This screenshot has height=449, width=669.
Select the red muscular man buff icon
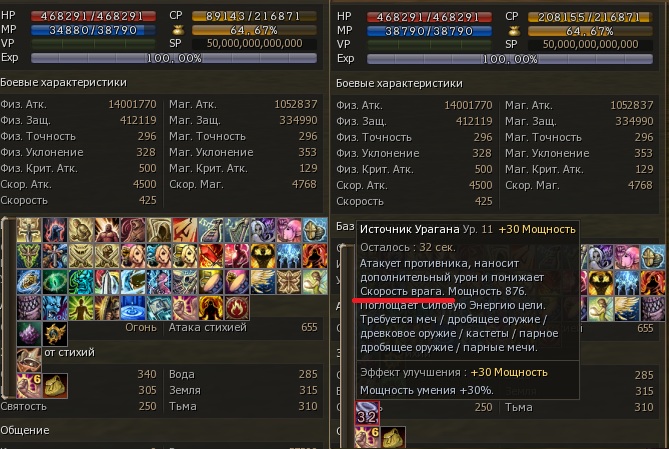pos(107,230)
